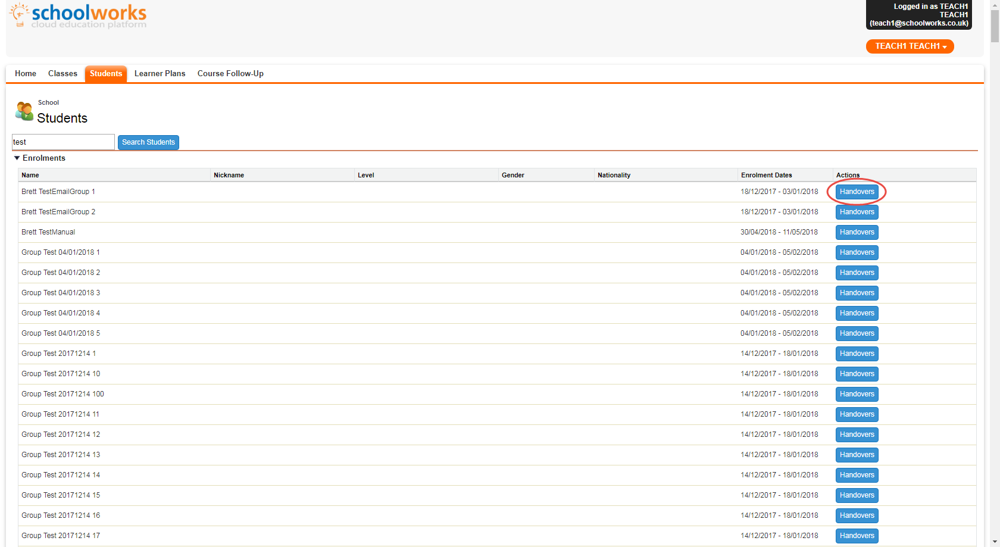
Task: Click the Students tab
Action: coord(105,73)
